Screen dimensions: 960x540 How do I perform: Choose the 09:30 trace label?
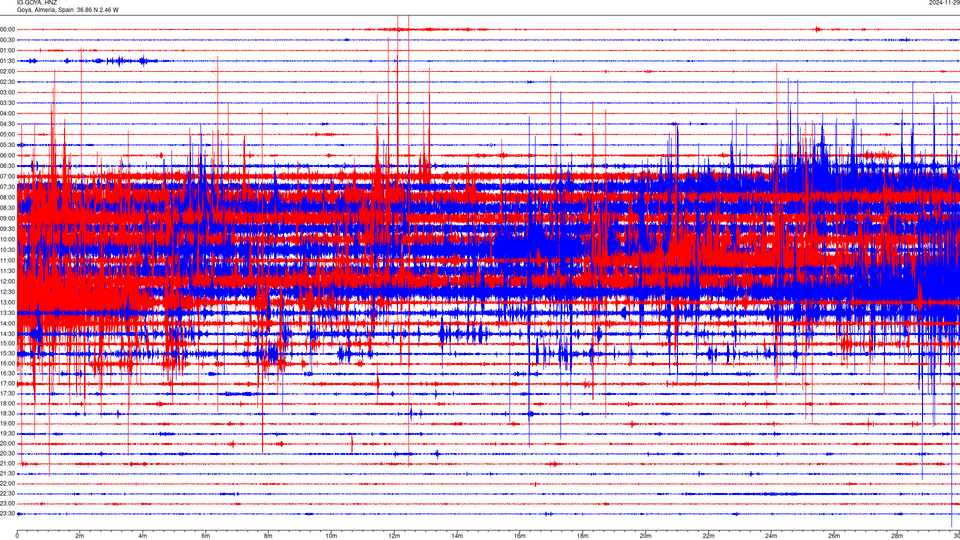[8, 229]
